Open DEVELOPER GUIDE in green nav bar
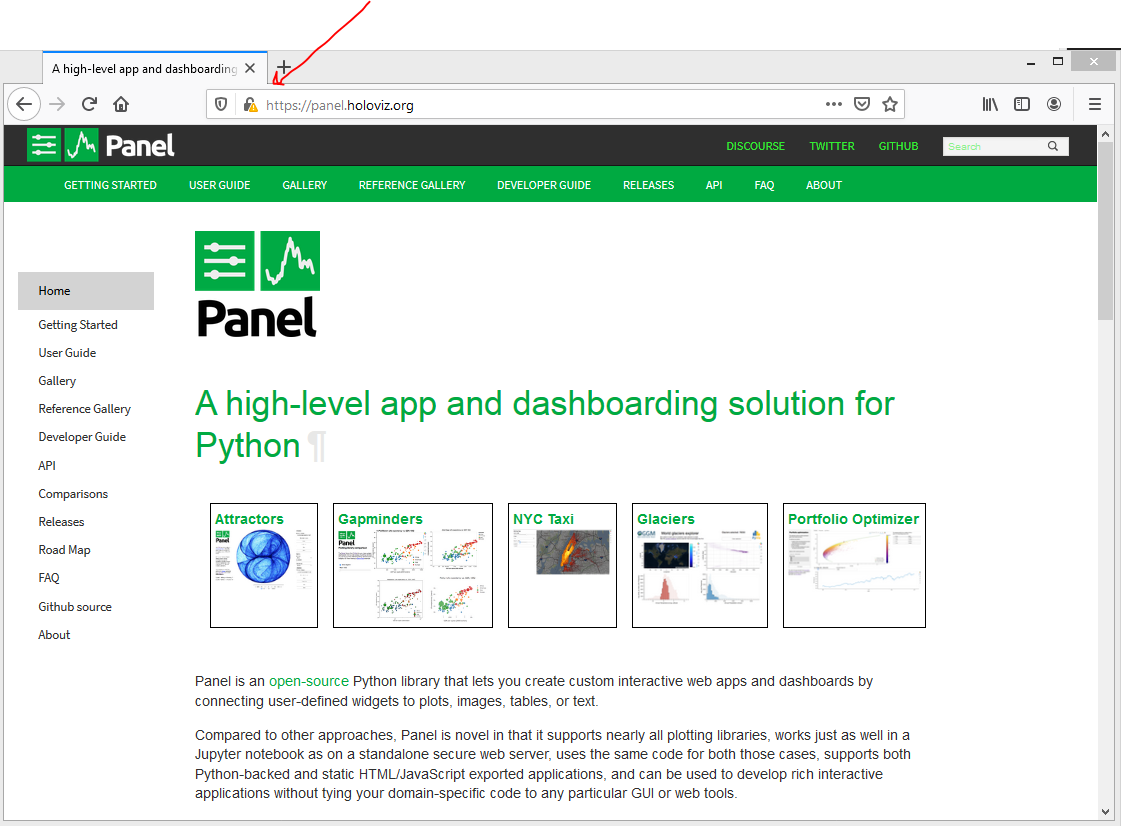This screenshot has height=826, width=1121. [x=544, y=185]
